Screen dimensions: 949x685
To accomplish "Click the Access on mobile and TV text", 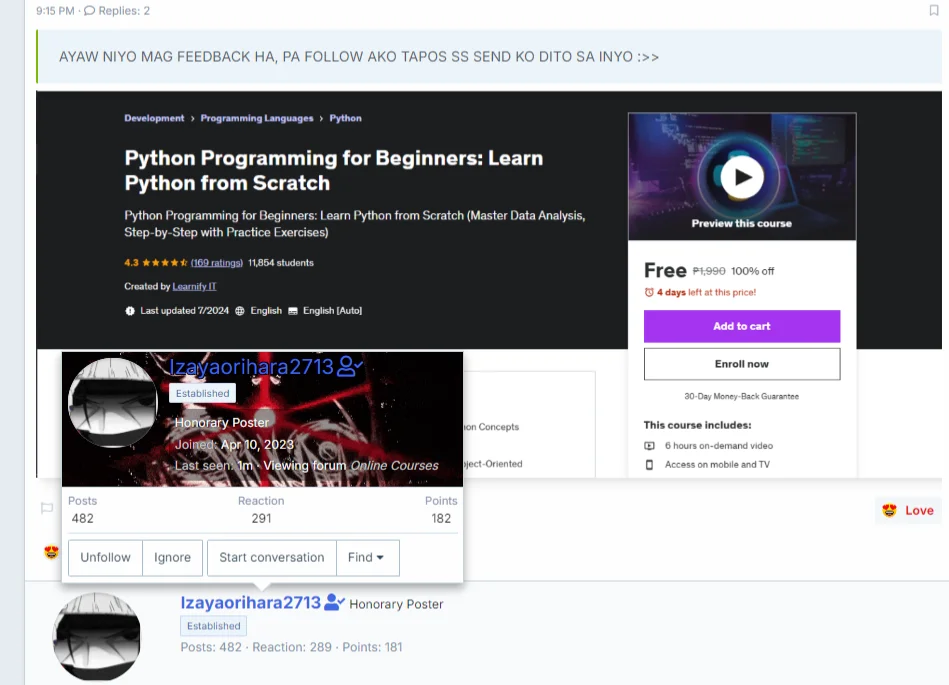I will coord(717,465).
